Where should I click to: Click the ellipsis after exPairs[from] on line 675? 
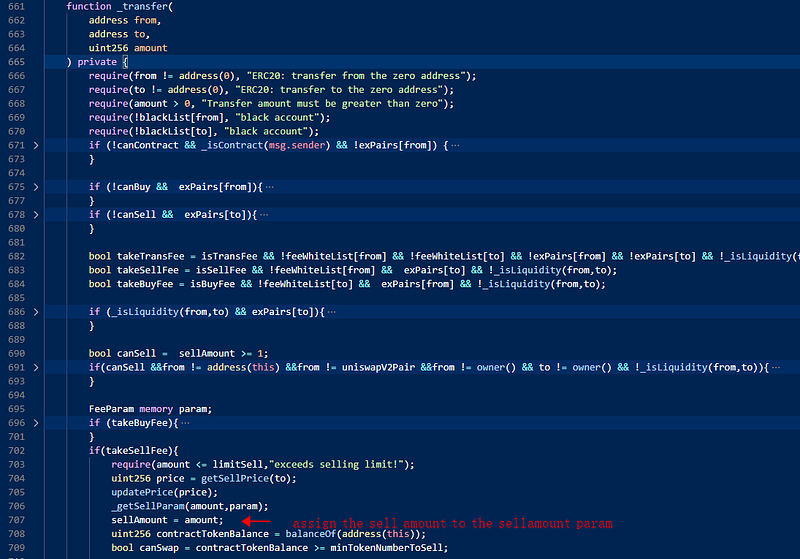pos(268,187)
